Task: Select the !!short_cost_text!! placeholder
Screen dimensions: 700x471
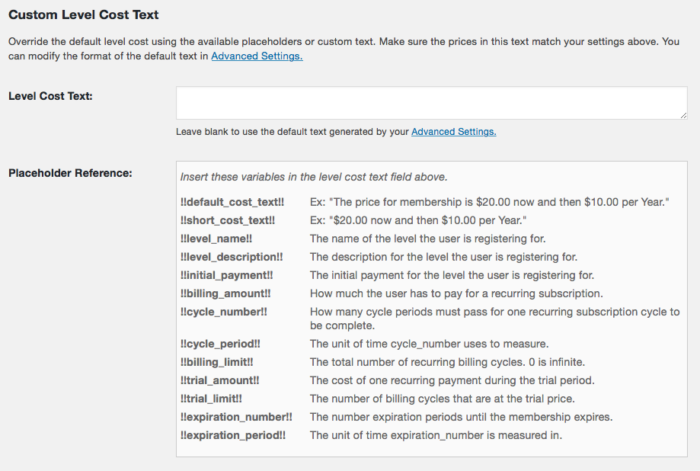Action: [228, 221]
